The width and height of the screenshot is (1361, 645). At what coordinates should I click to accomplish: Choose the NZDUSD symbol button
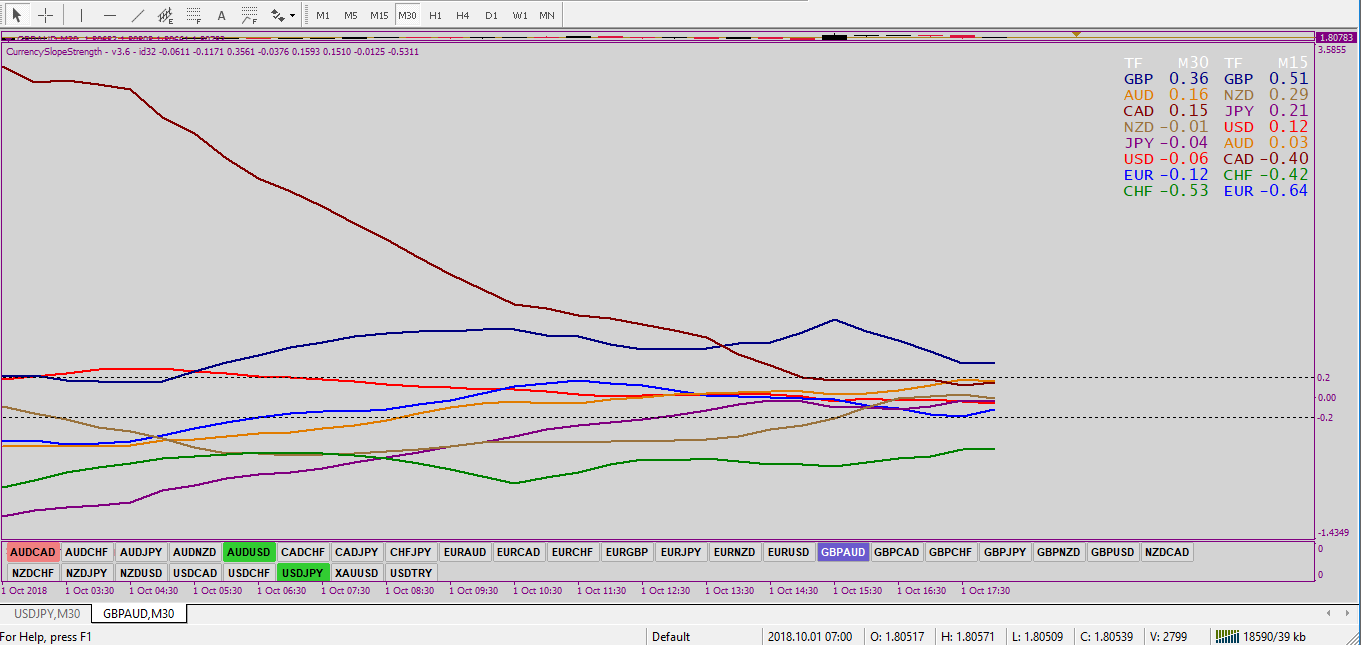[x=141, y=573]
